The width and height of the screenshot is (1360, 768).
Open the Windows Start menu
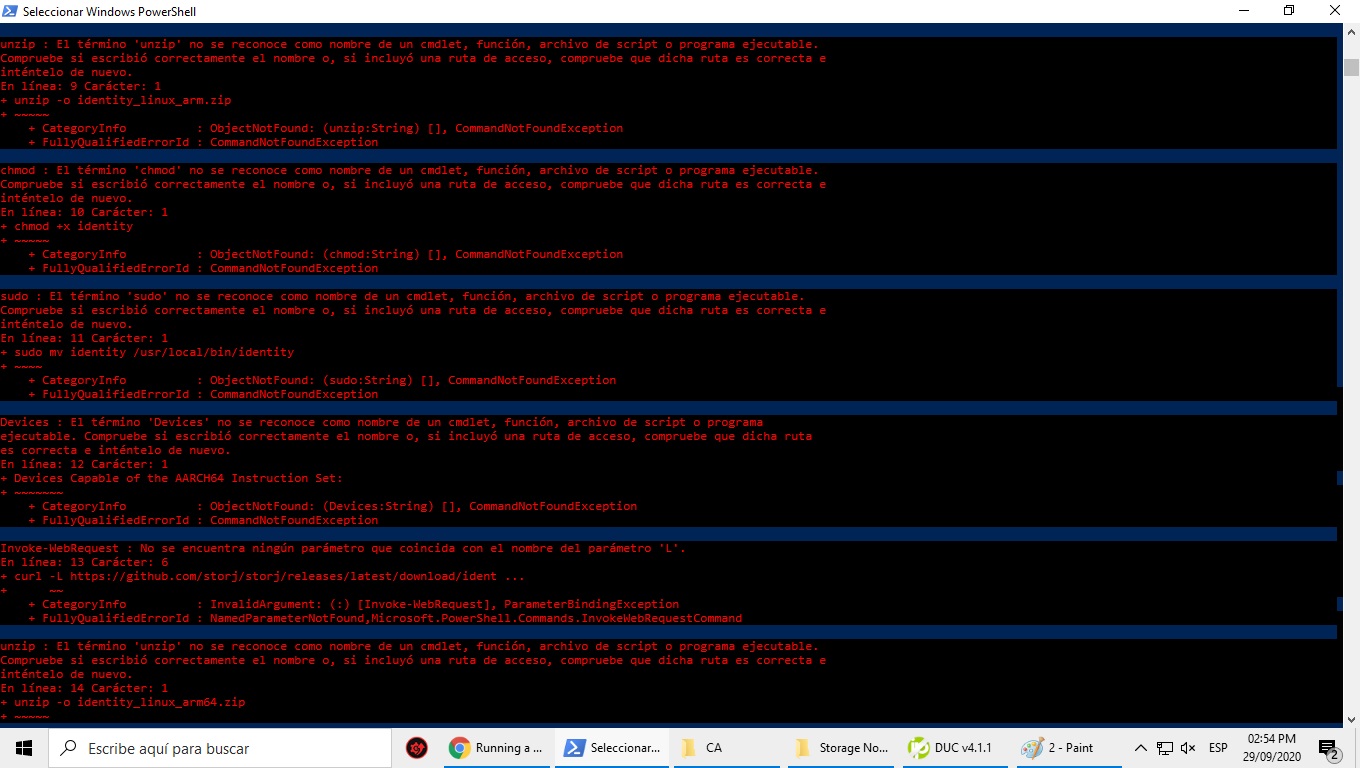[23, 747]
